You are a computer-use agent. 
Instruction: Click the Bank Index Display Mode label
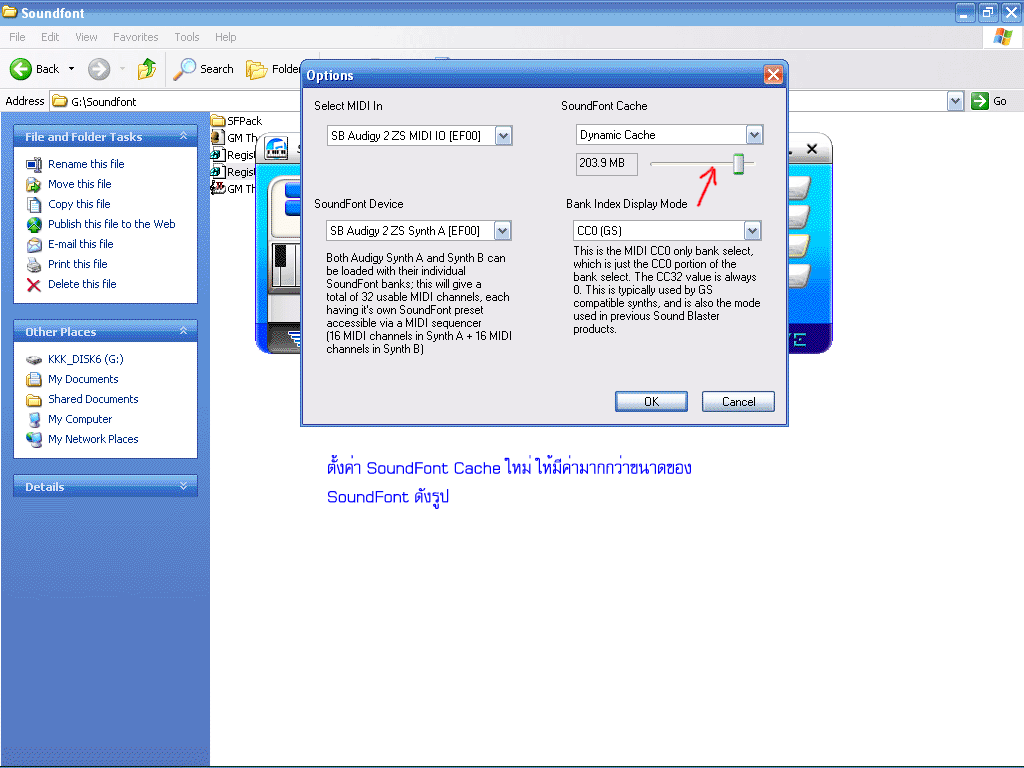coord(626,204)
